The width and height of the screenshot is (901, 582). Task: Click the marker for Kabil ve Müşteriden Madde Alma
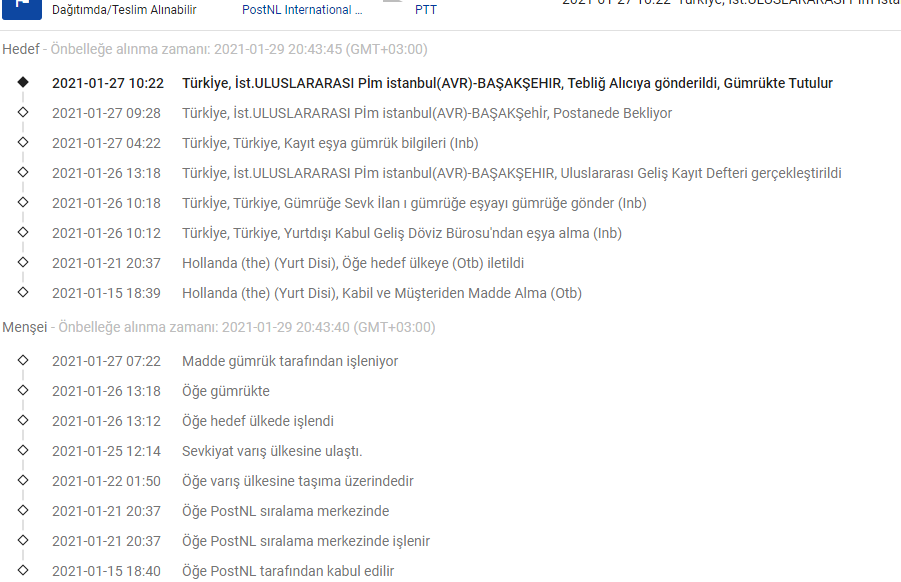(23, 292)
